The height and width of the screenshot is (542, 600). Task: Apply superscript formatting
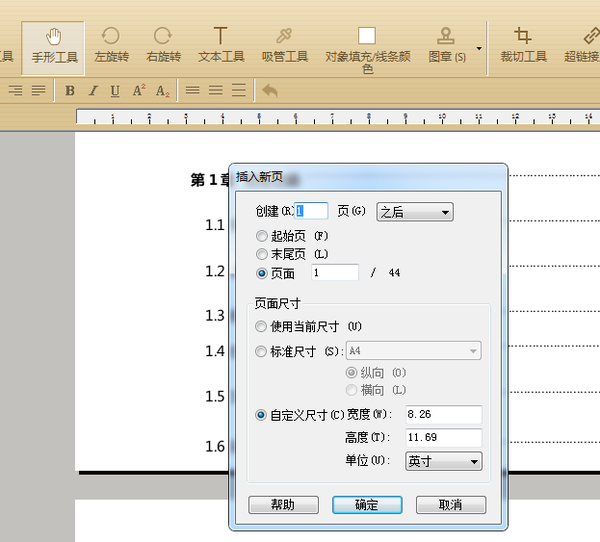139,91
